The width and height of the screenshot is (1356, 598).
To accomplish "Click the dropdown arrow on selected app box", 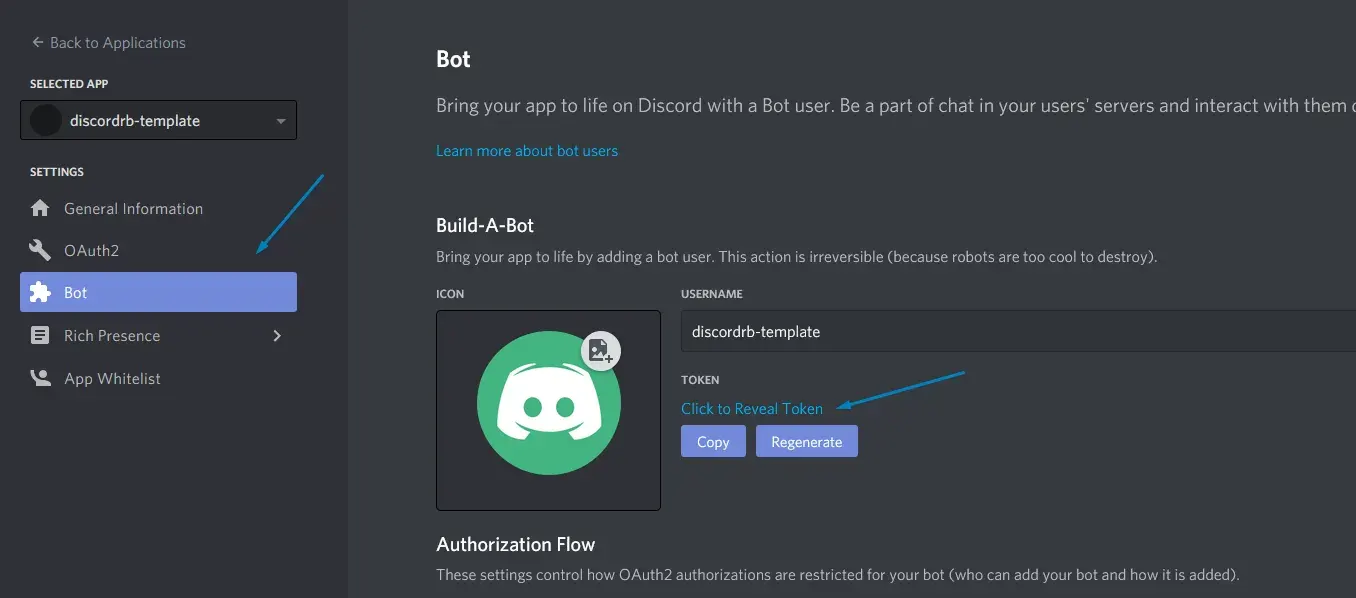I will 280,119.
